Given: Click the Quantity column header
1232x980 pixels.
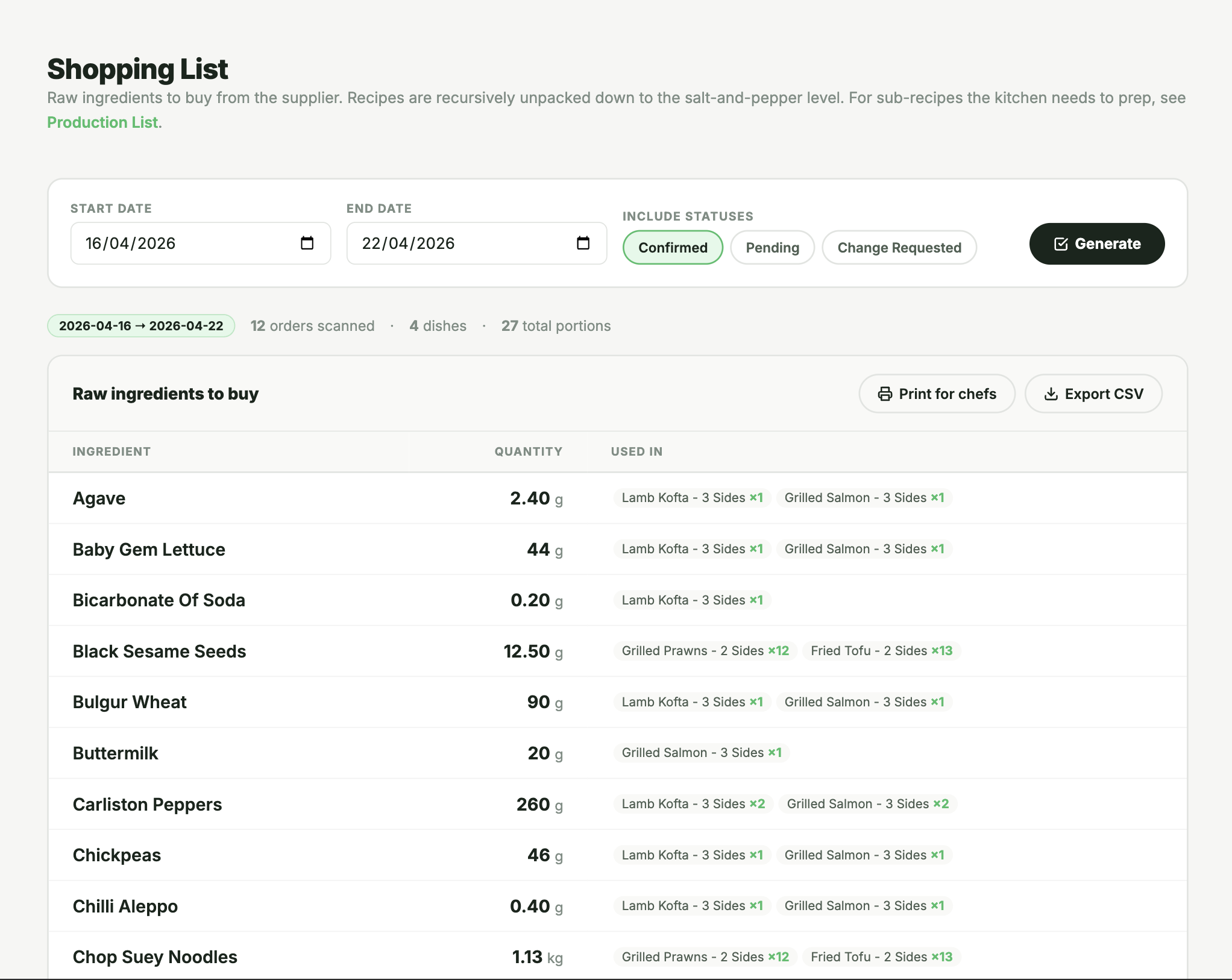Looking at the screenshot, I should pyautogui.click(x=528, y=451).
